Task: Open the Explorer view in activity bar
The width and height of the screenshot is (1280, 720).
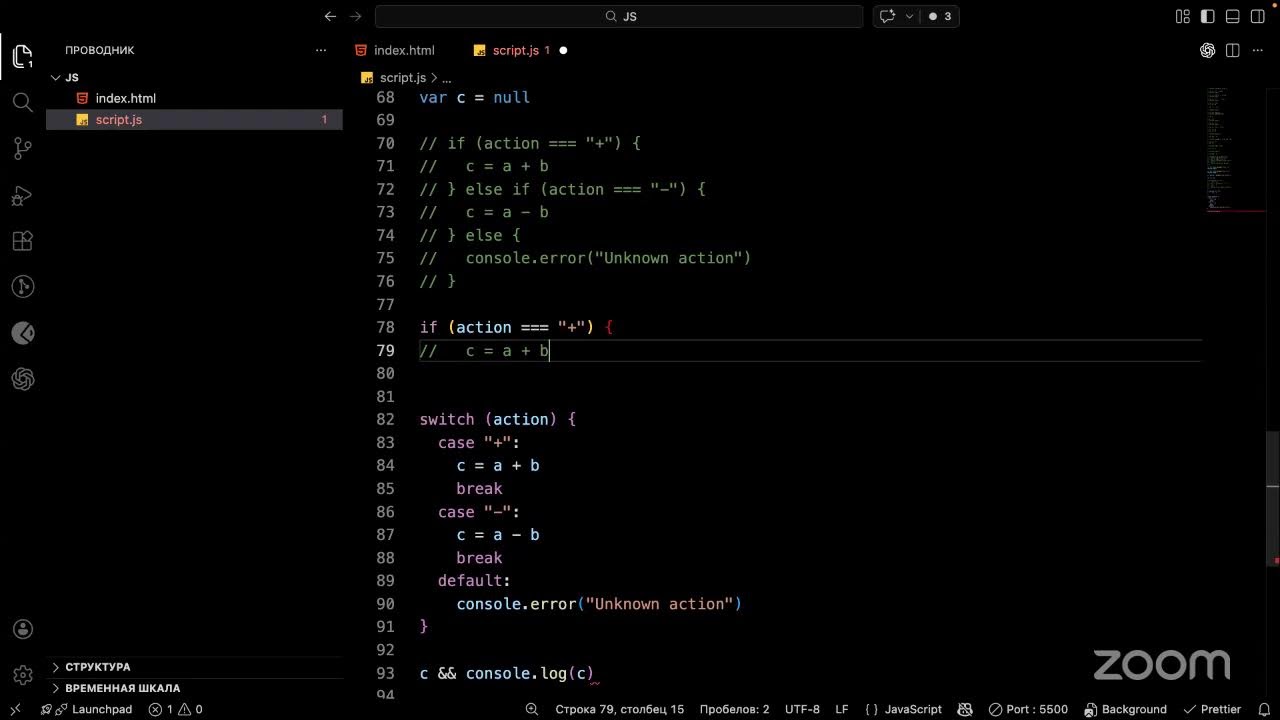Action: pos(22,56)
